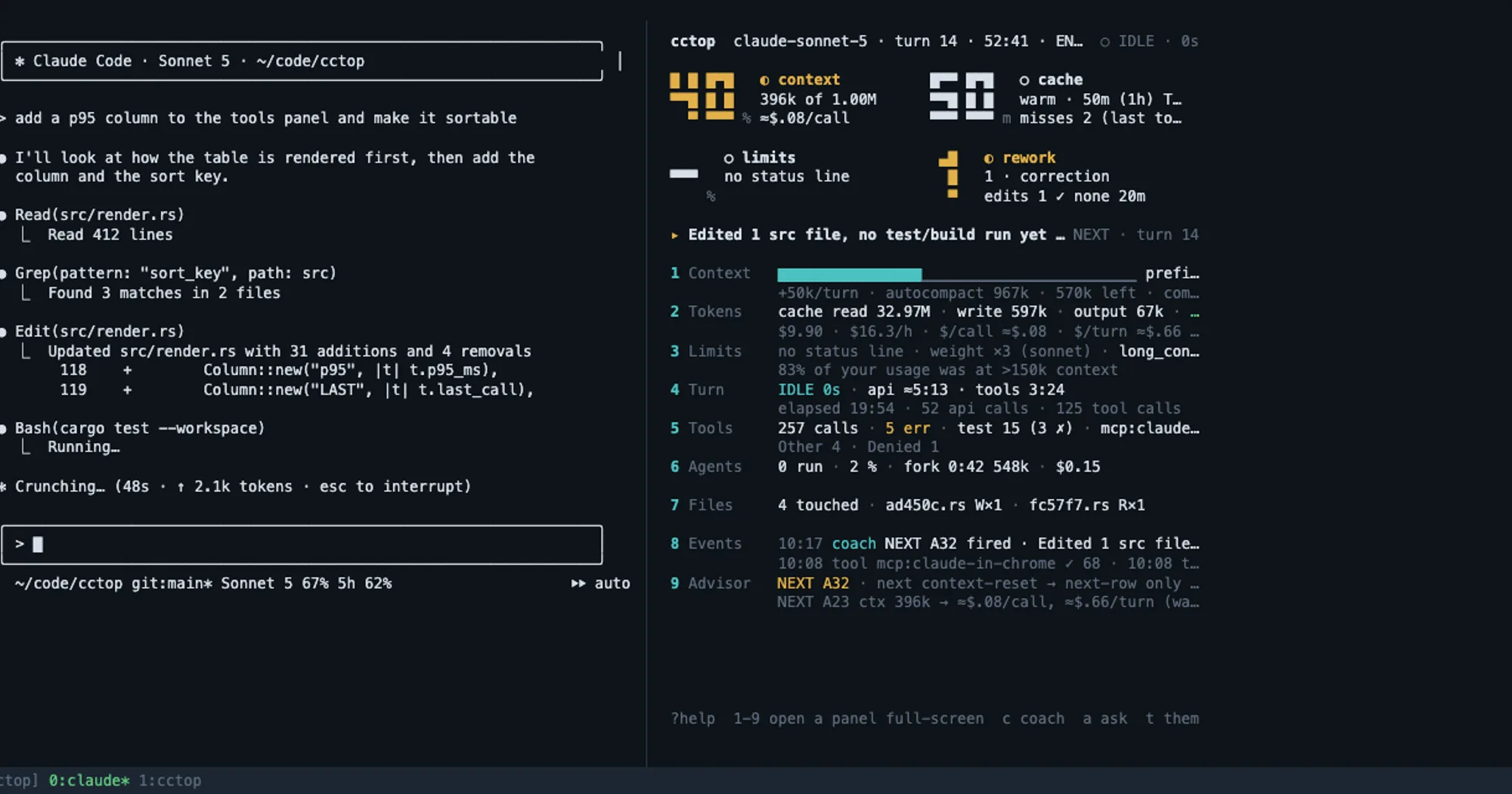Open the 5 Tools panel row
Screen dimensions: 1512x794
pyautogui.click(x=934, y=437)
